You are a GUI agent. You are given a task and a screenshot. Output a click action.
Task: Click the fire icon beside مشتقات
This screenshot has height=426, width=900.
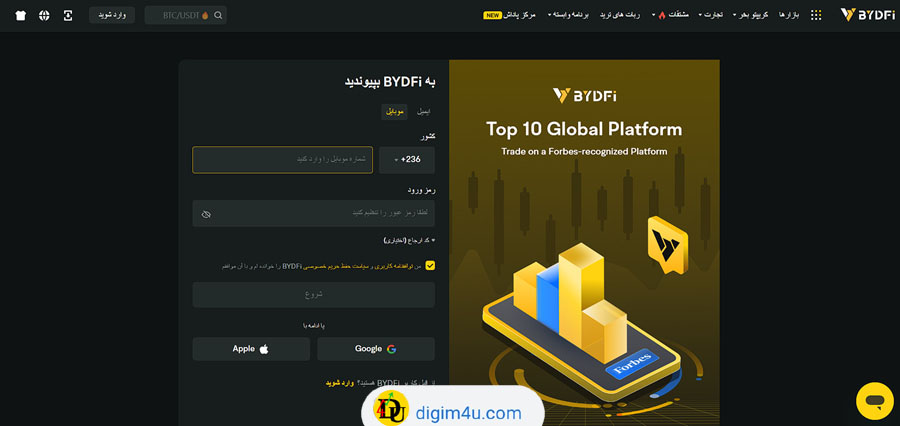662,16
